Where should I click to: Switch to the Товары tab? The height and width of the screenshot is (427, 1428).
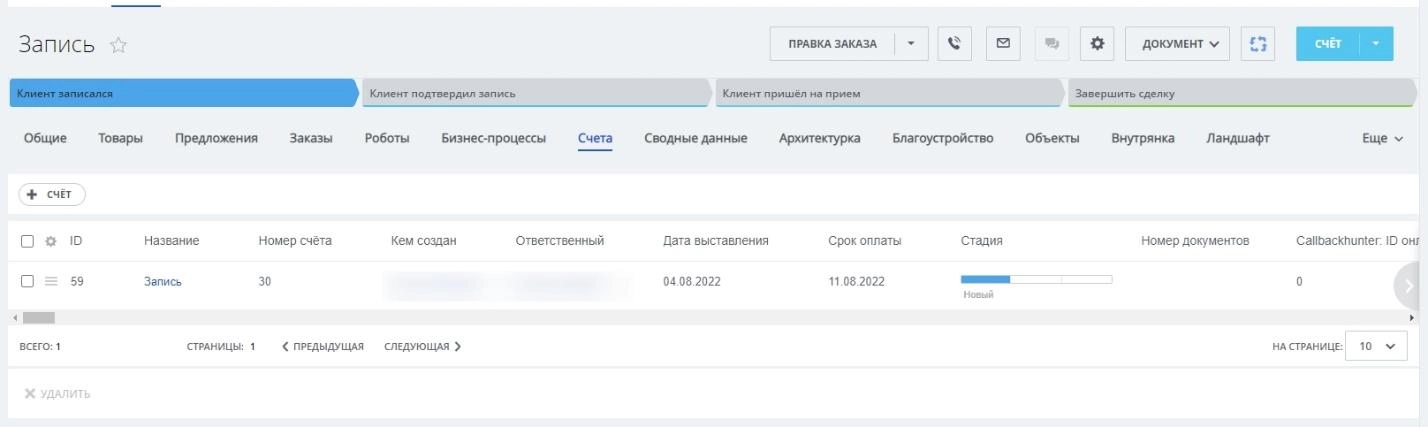pos(120,139)
